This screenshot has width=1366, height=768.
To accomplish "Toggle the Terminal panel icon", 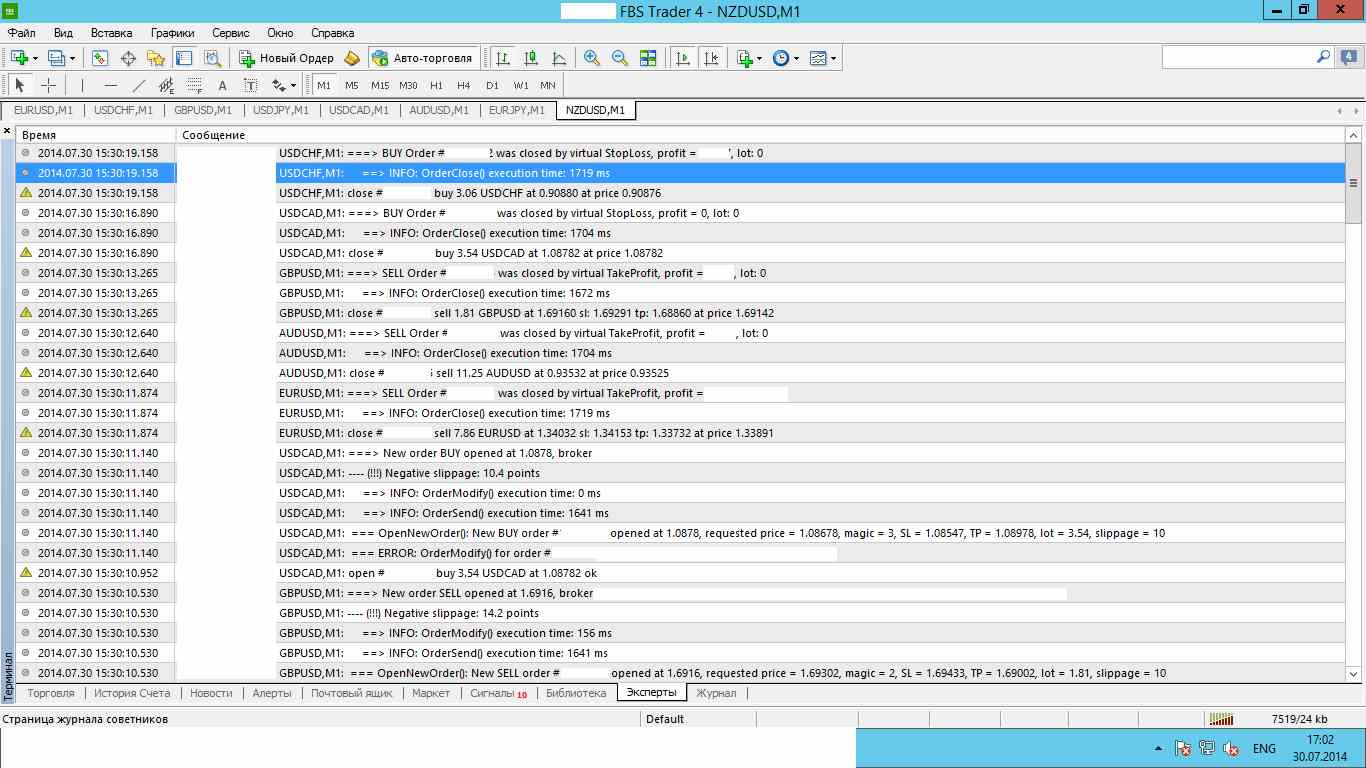I will (x=183, y=58).
